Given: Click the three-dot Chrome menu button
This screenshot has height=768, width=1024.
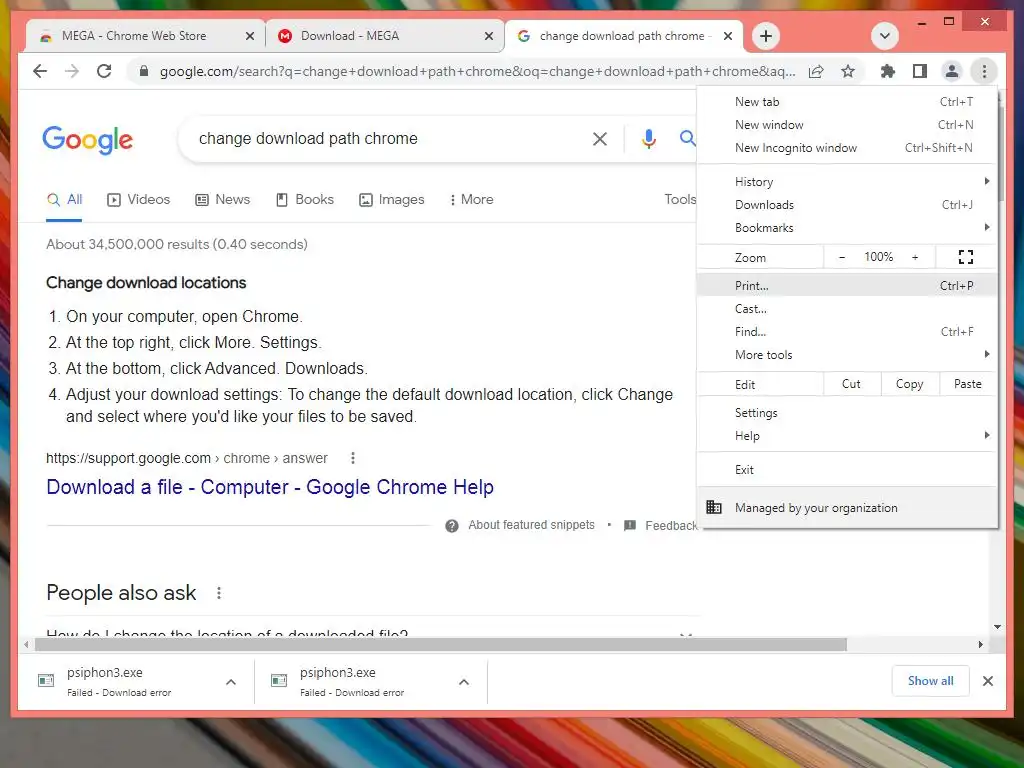Looking at the screenshot, I should [984, 71].
